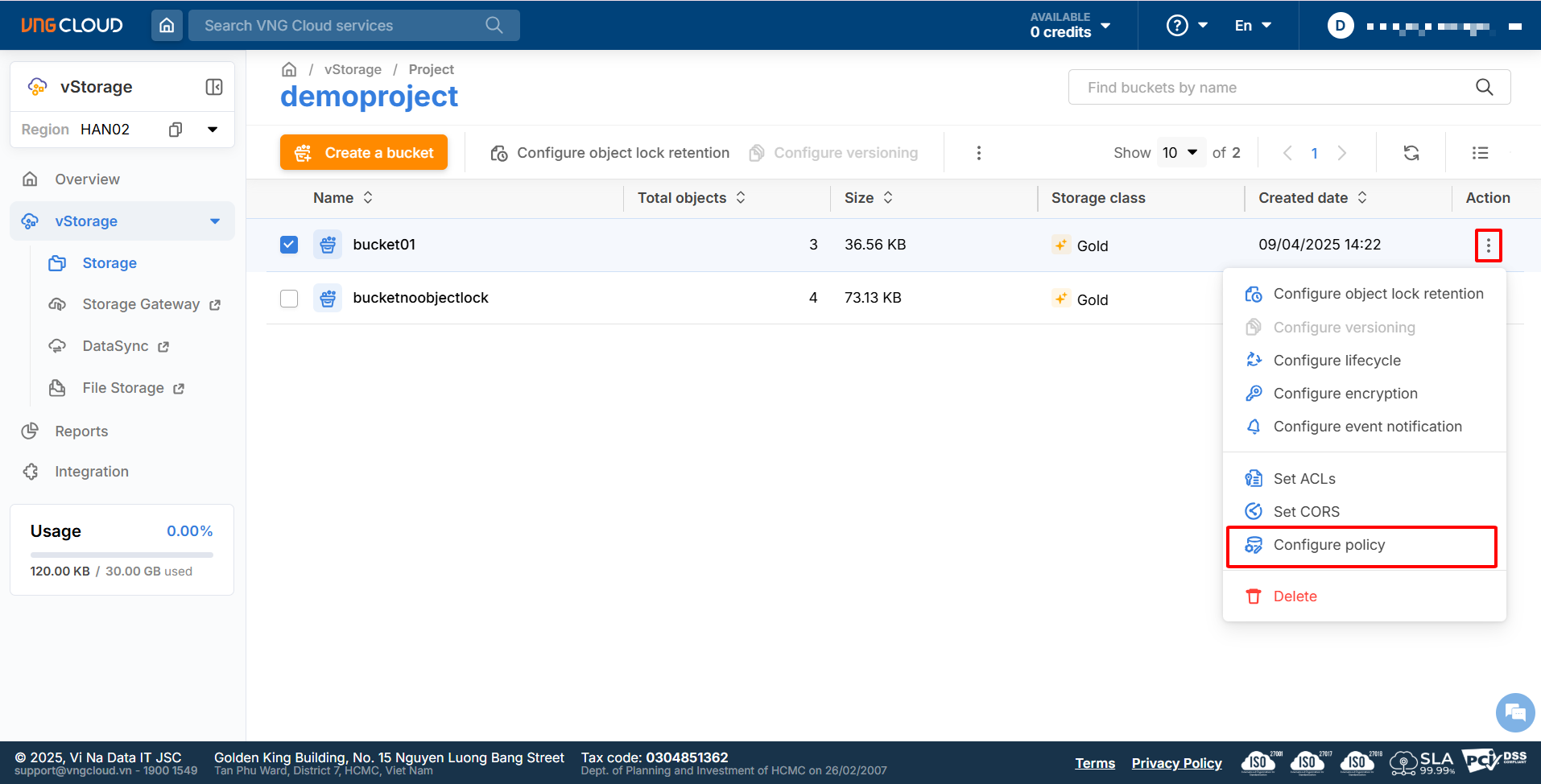Uncheck the bucket01 checkbox

[289, 245]
